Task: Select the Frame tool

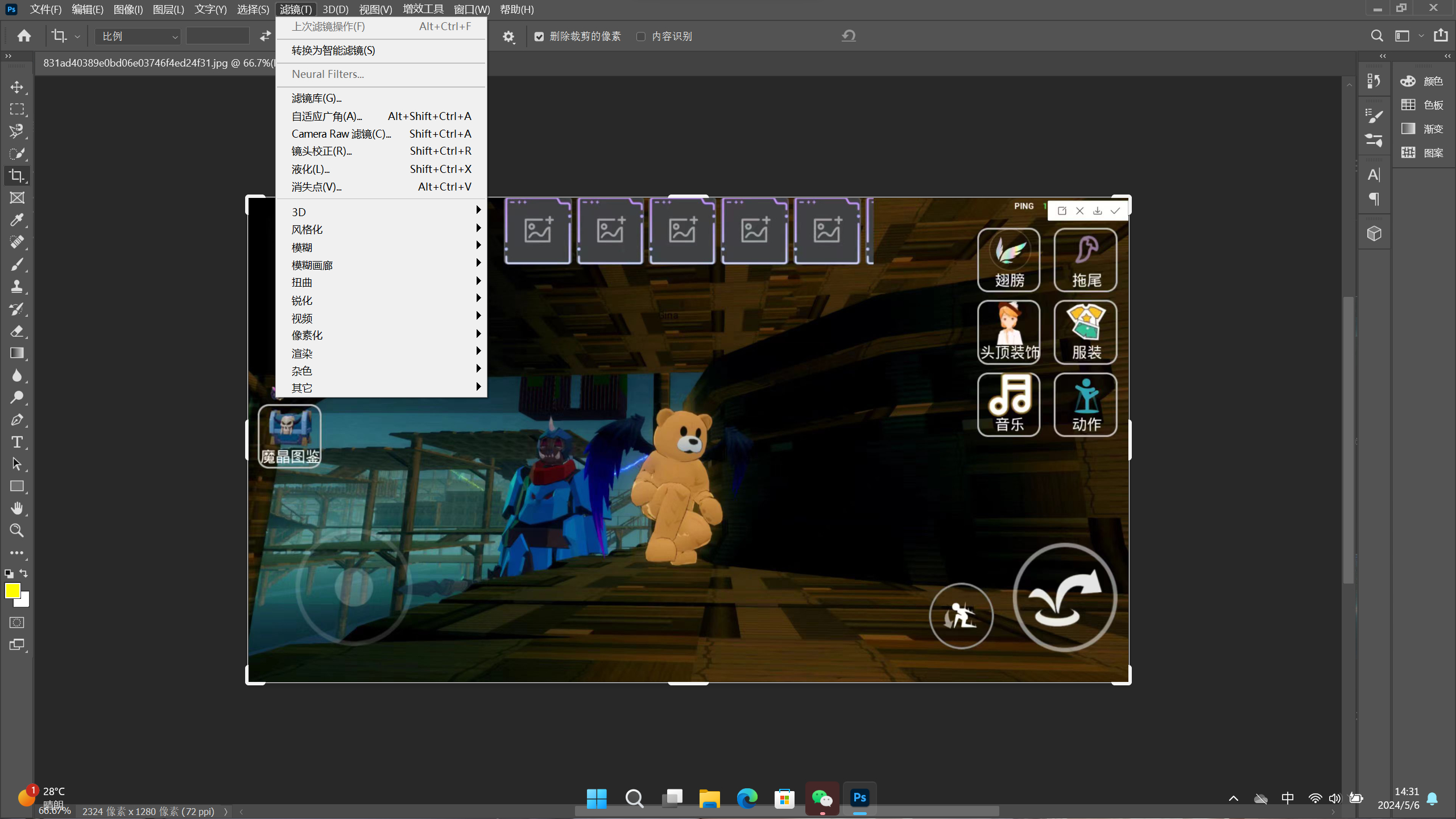Action: point(17,198)
